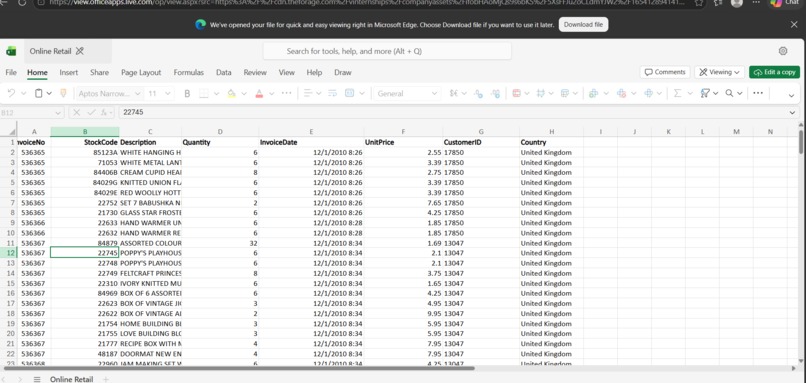This screenshot has height=383, width=806.
Task: Click the Borders grid icon
Action: tap(204, 94)
